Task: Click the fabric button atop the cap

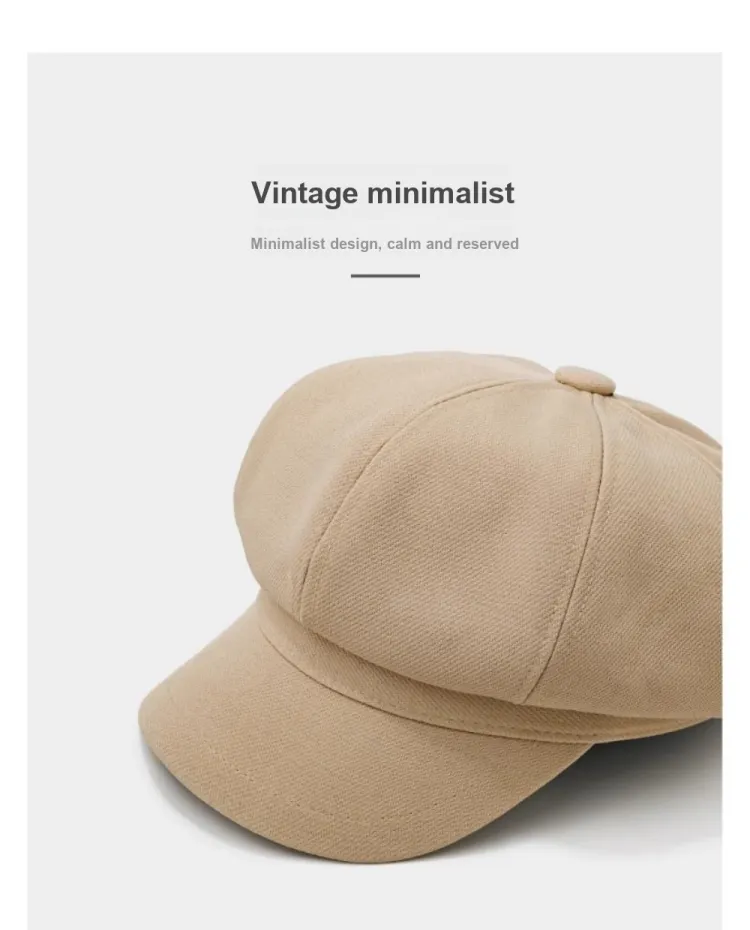Action: [585, 381]
